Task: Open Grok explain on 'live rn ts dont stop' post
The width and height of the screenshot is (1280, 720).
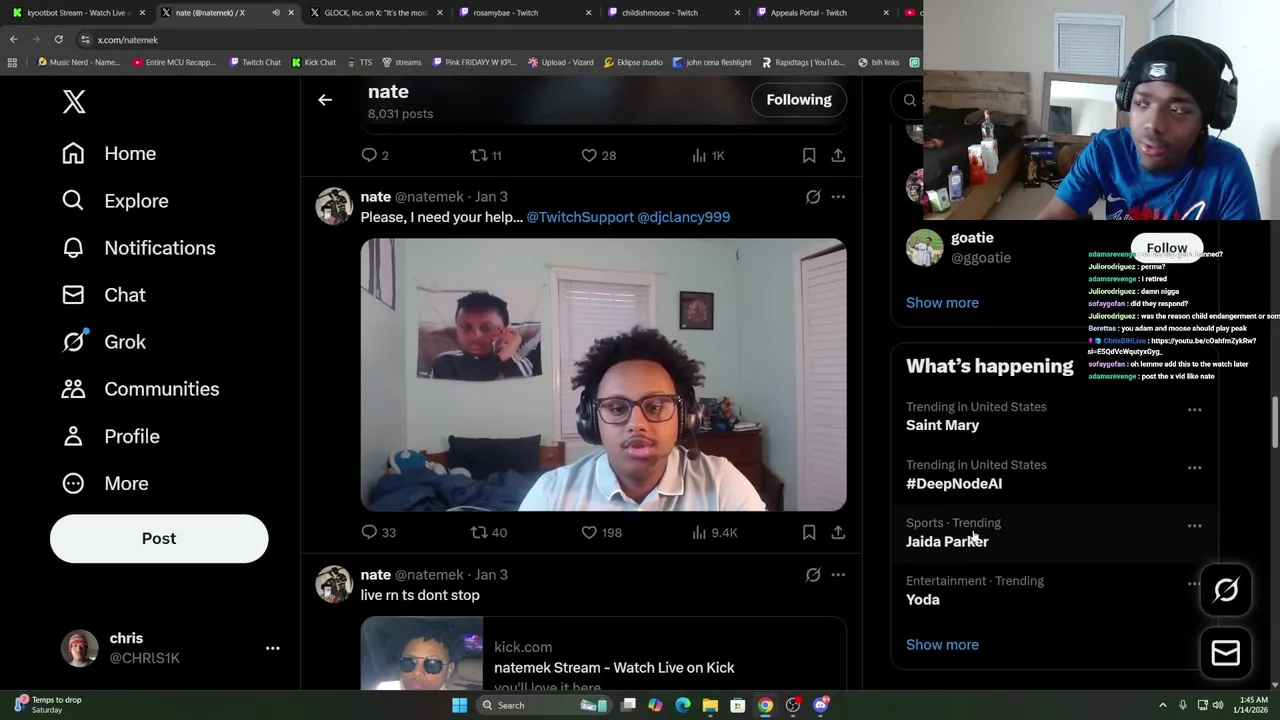Action: click(x=813, y=575)
